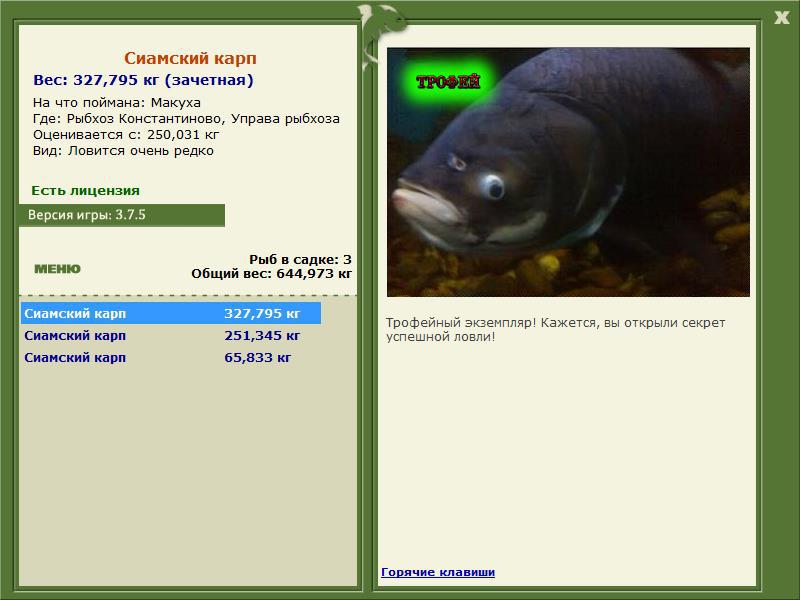Click the Вес: 327,795 кг (зачетная) line

click(x=143, y=80)
